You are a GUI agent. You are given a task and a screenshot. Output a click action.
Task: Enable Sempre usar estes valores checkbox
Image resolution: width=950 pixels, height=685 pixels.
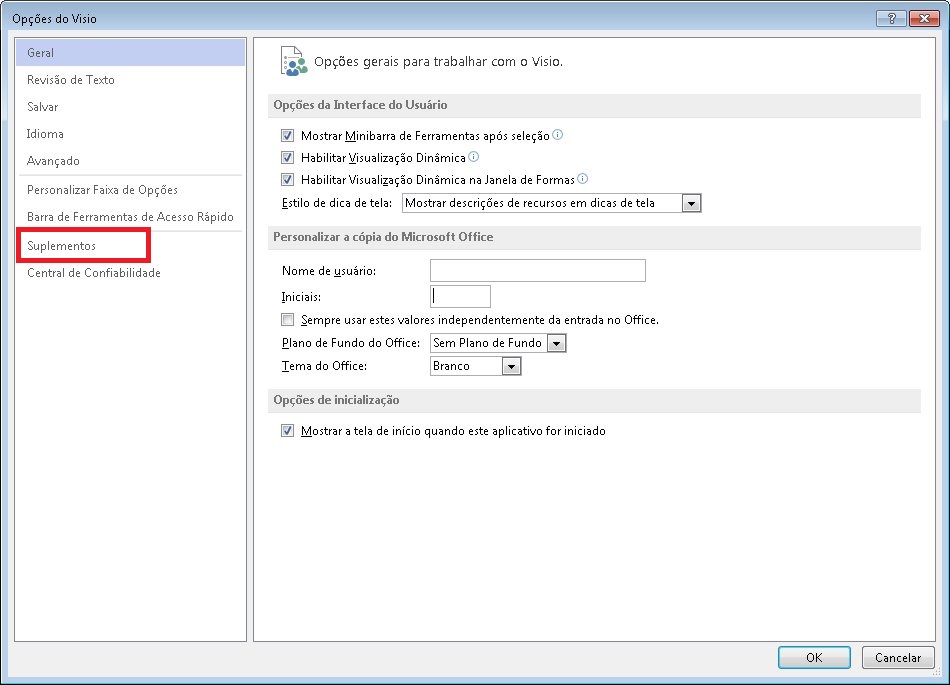288,319
